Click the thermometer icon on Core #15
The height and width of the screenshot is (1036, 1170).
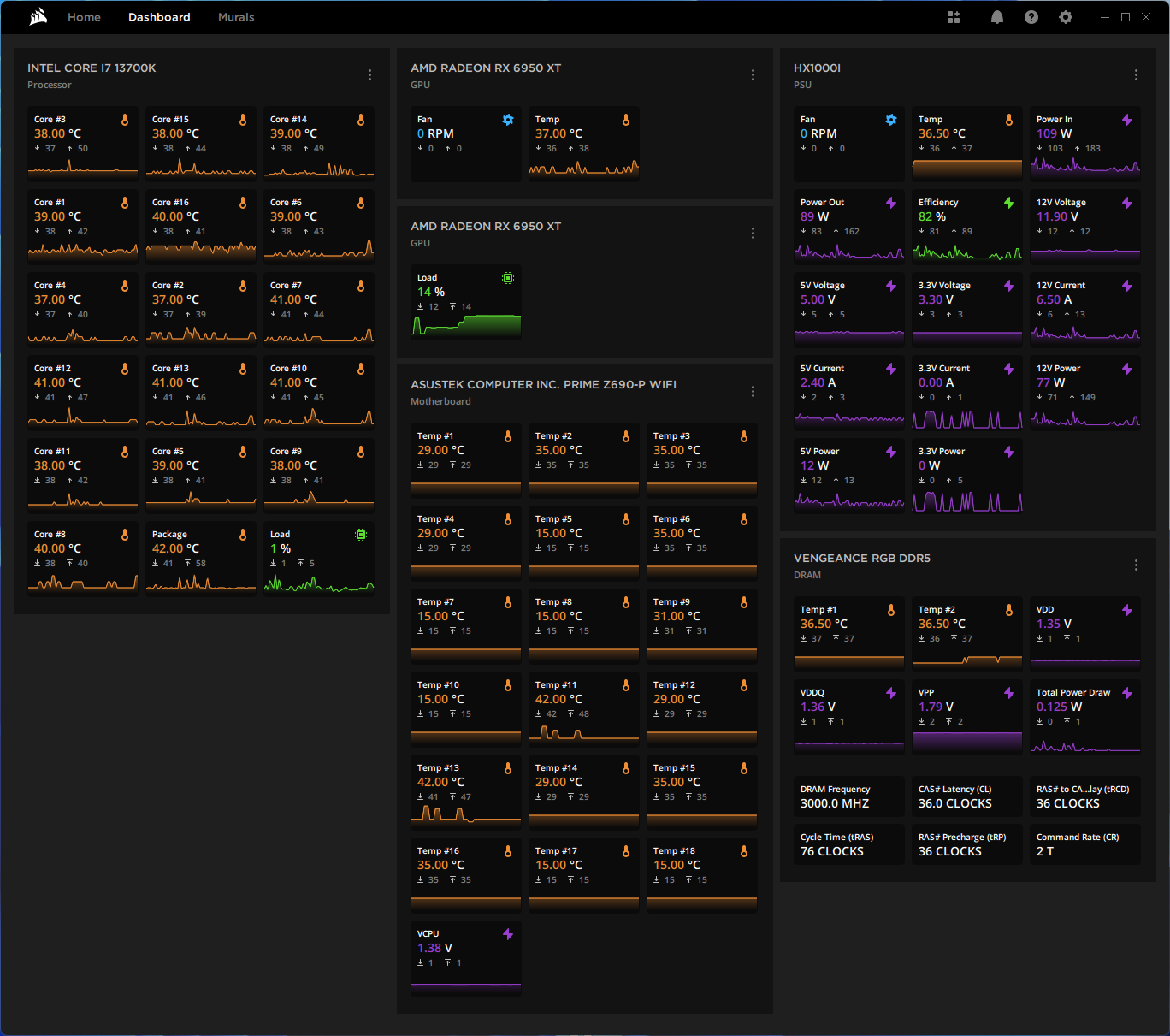click(x=243, y=120)
